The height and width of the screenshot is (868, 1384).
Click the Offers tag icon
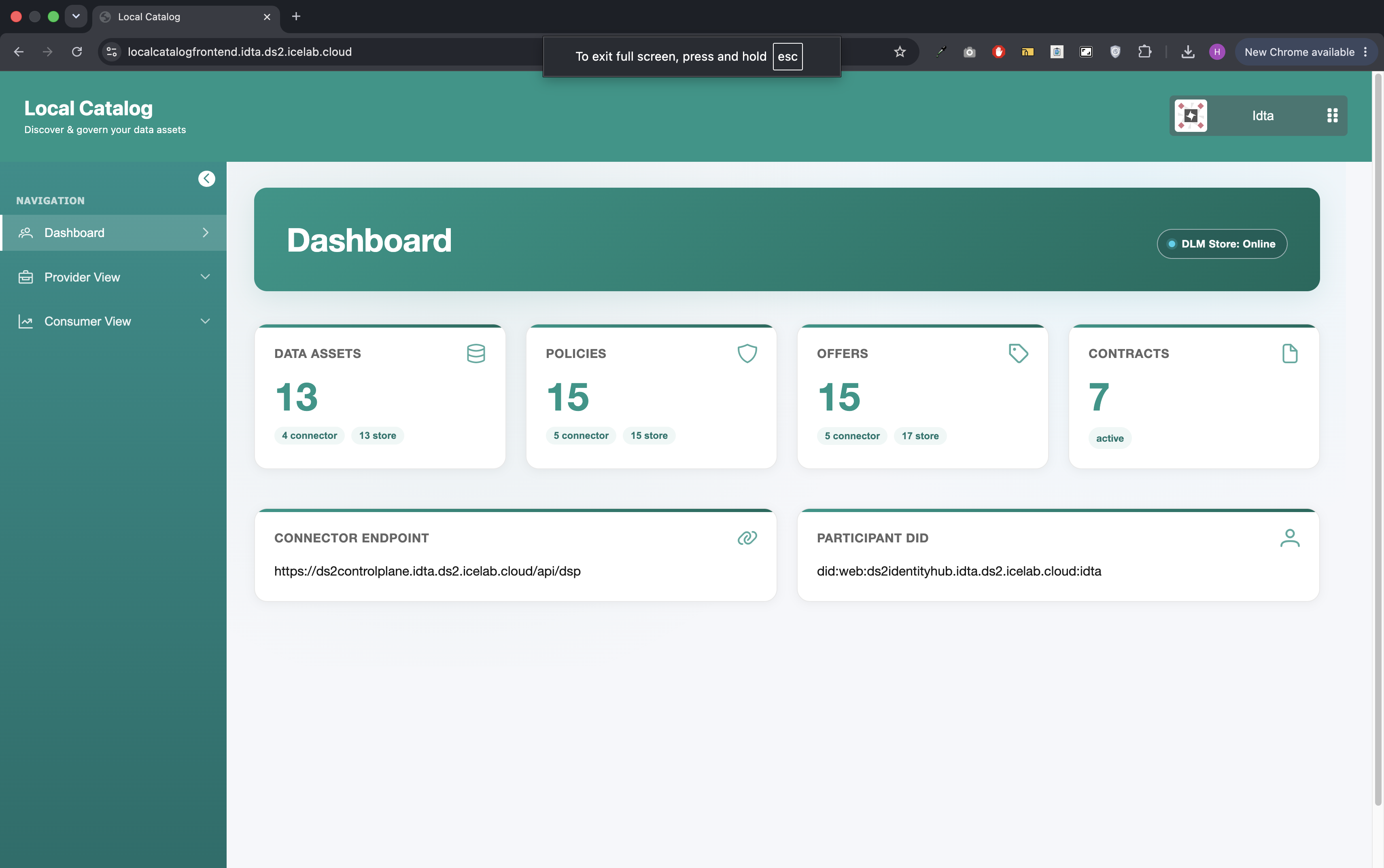(1018, 353)
